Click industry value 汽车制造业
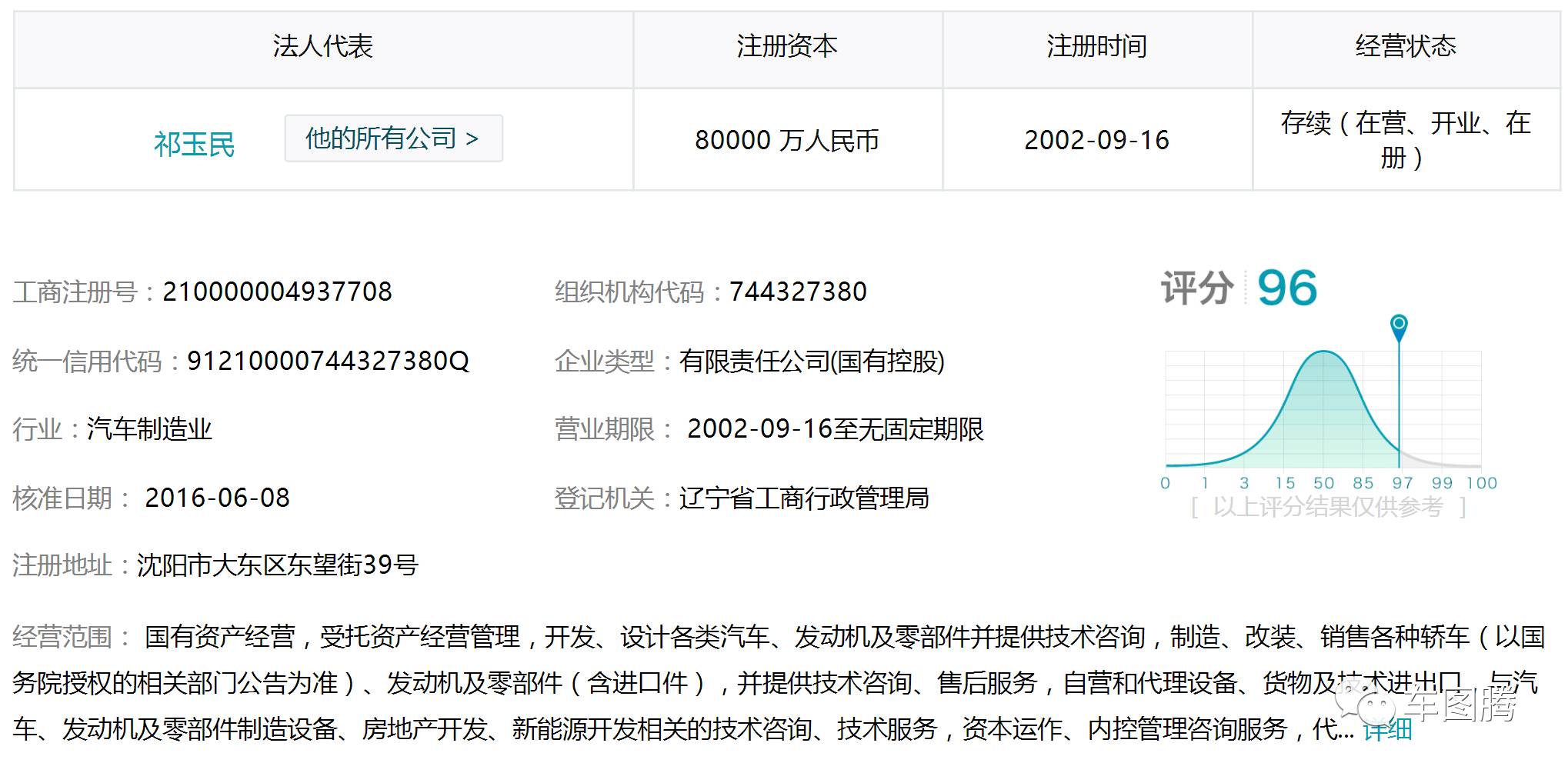 point(149,428)
